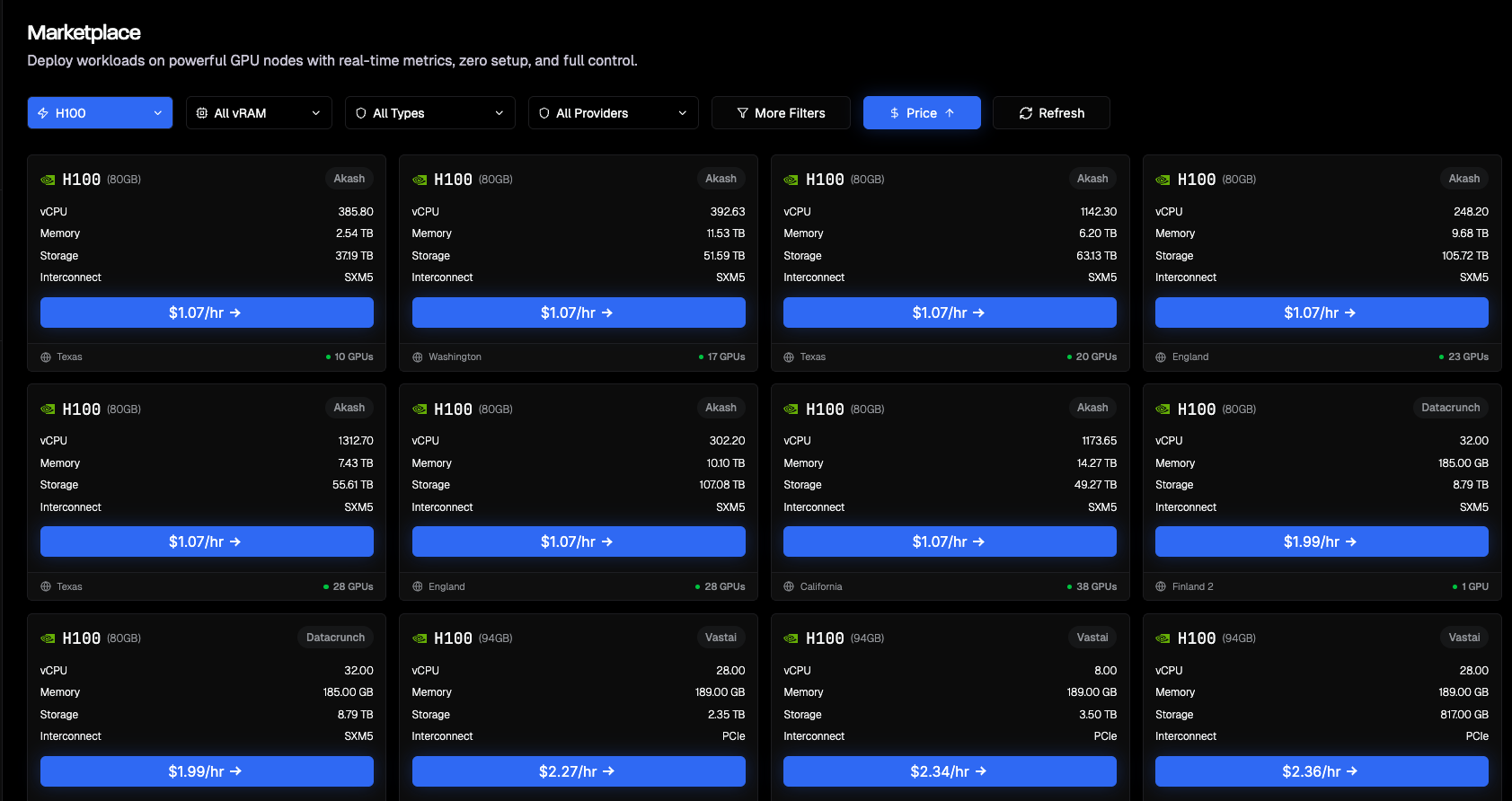Click the PCIe interconnect on $2.27/hr card

tap(733, 736)
